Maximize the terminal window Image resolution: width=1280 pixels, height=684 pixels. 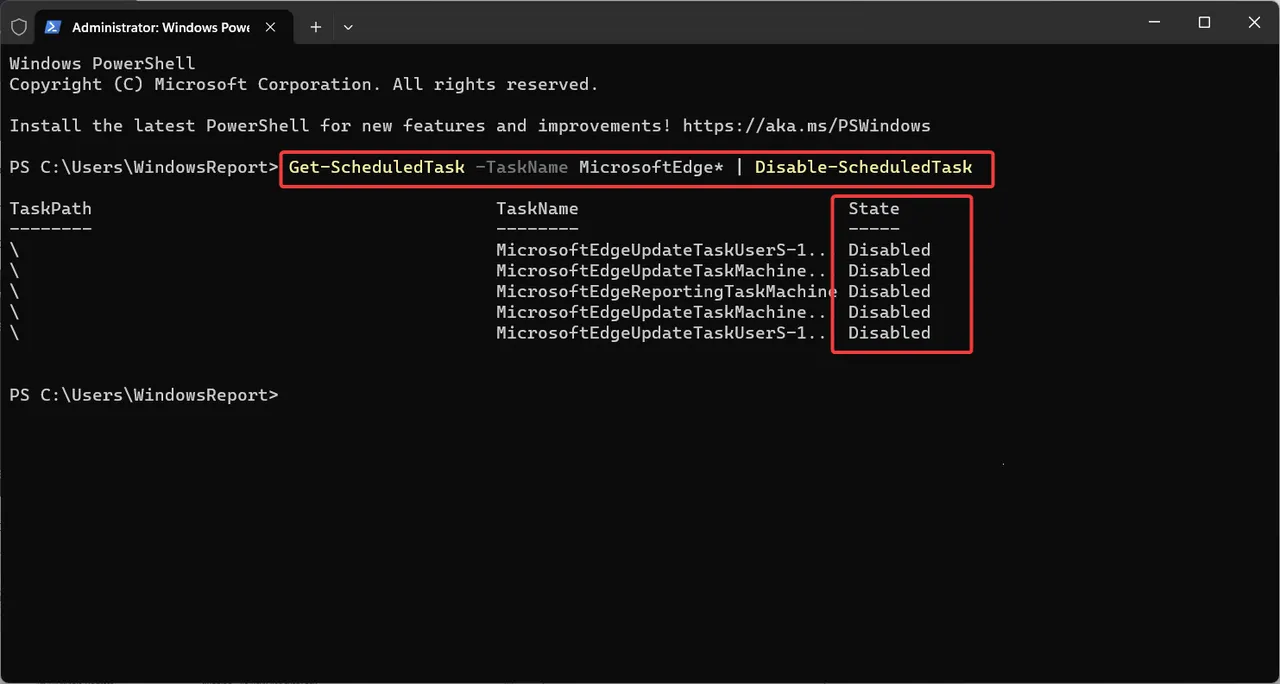pos(1204,22)
